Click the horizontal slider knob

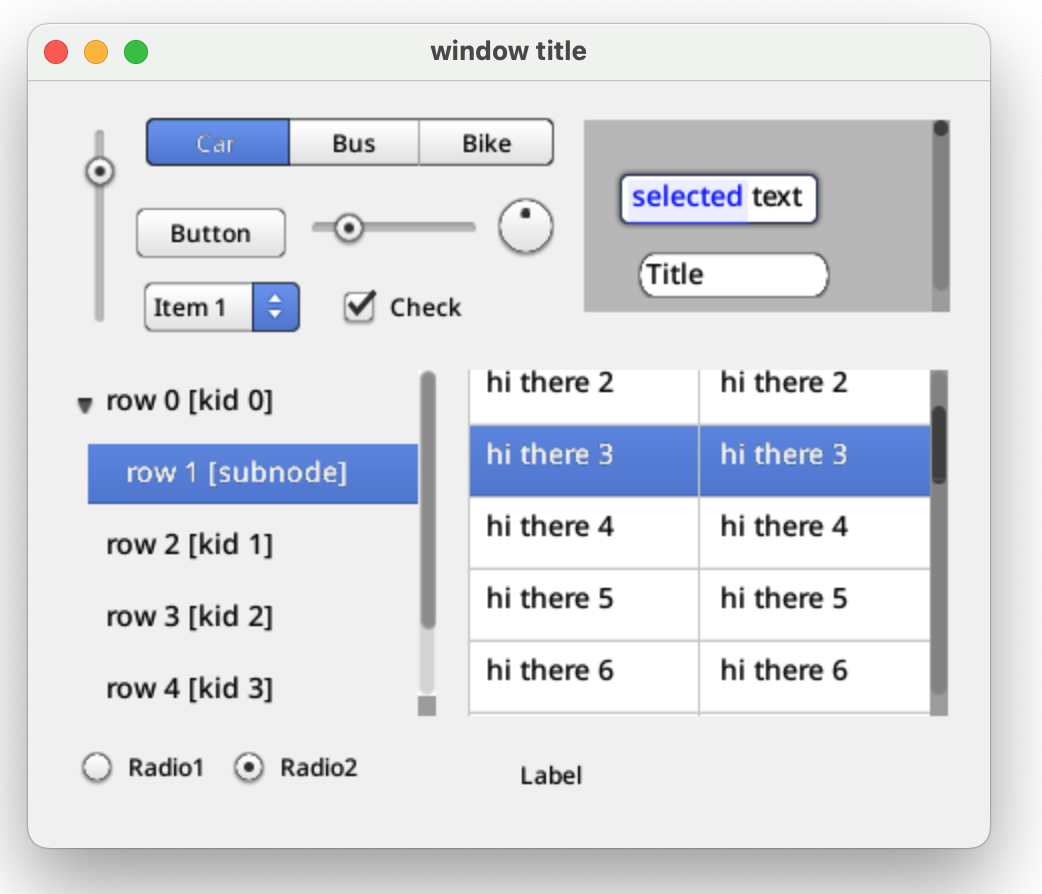click(x=348, y=229)
